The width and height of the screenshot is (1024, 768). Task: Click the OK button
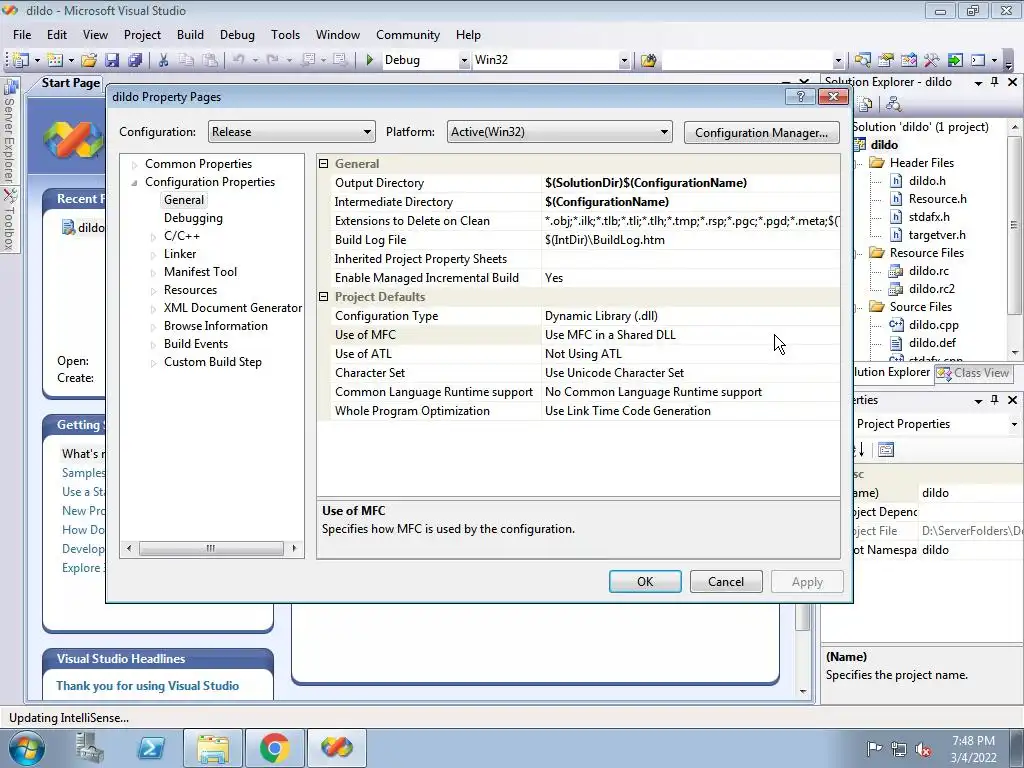(645, 582)
